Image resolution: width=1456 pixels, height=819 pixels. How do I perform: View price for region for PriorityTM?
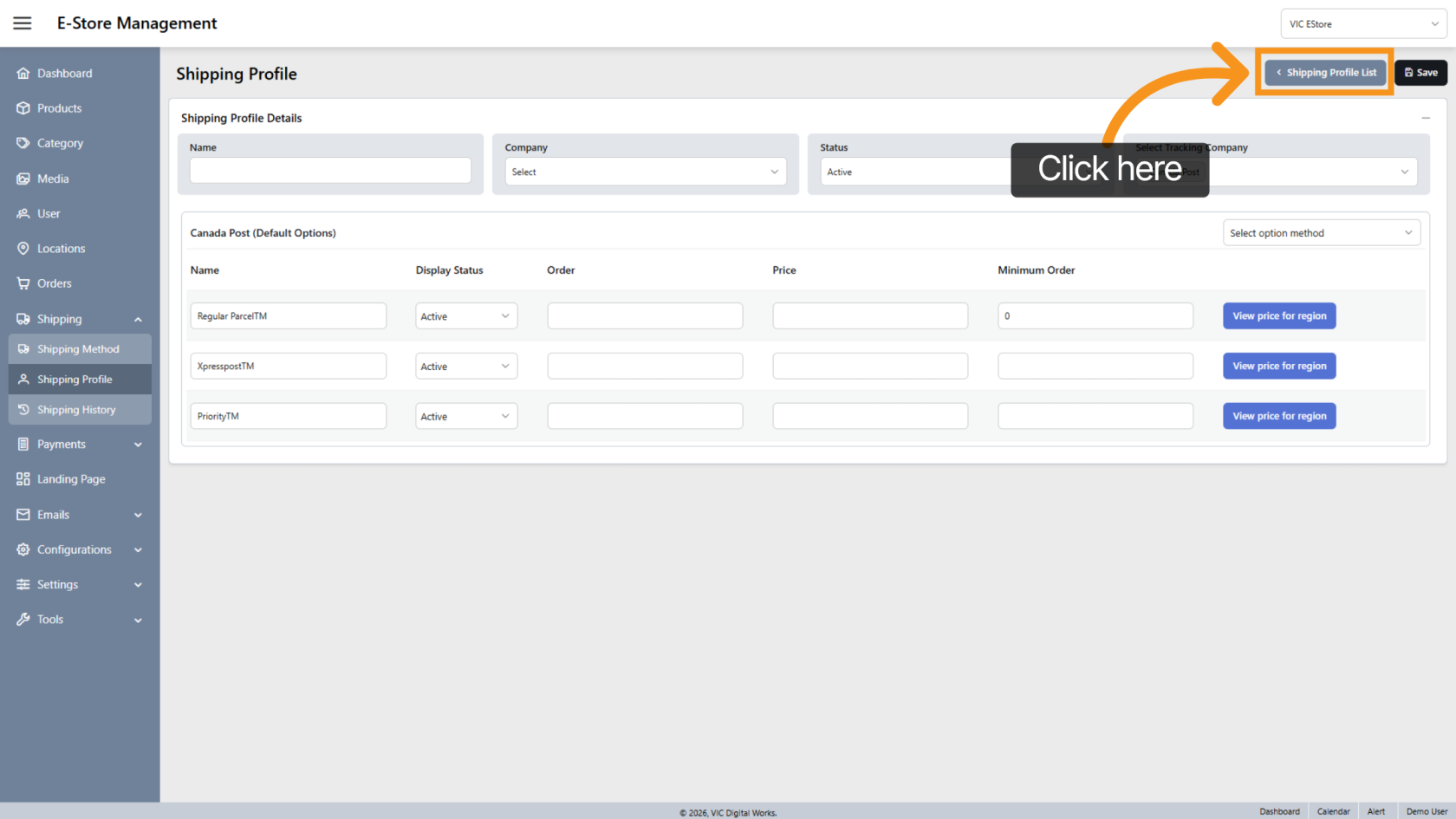[x=1279, y=416]
